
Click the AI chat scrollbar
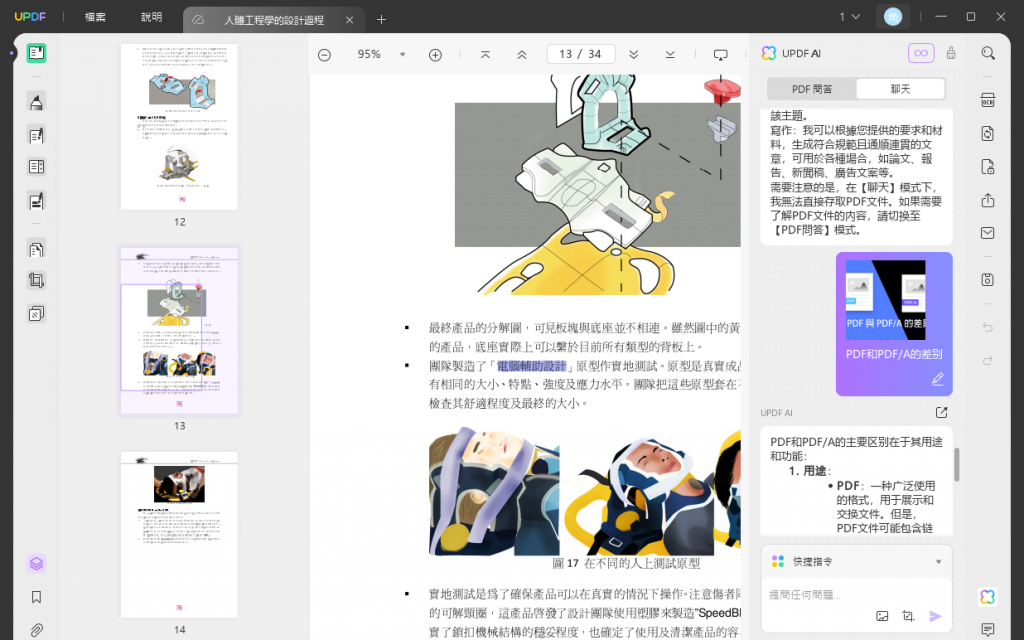[x=956, y=464]
